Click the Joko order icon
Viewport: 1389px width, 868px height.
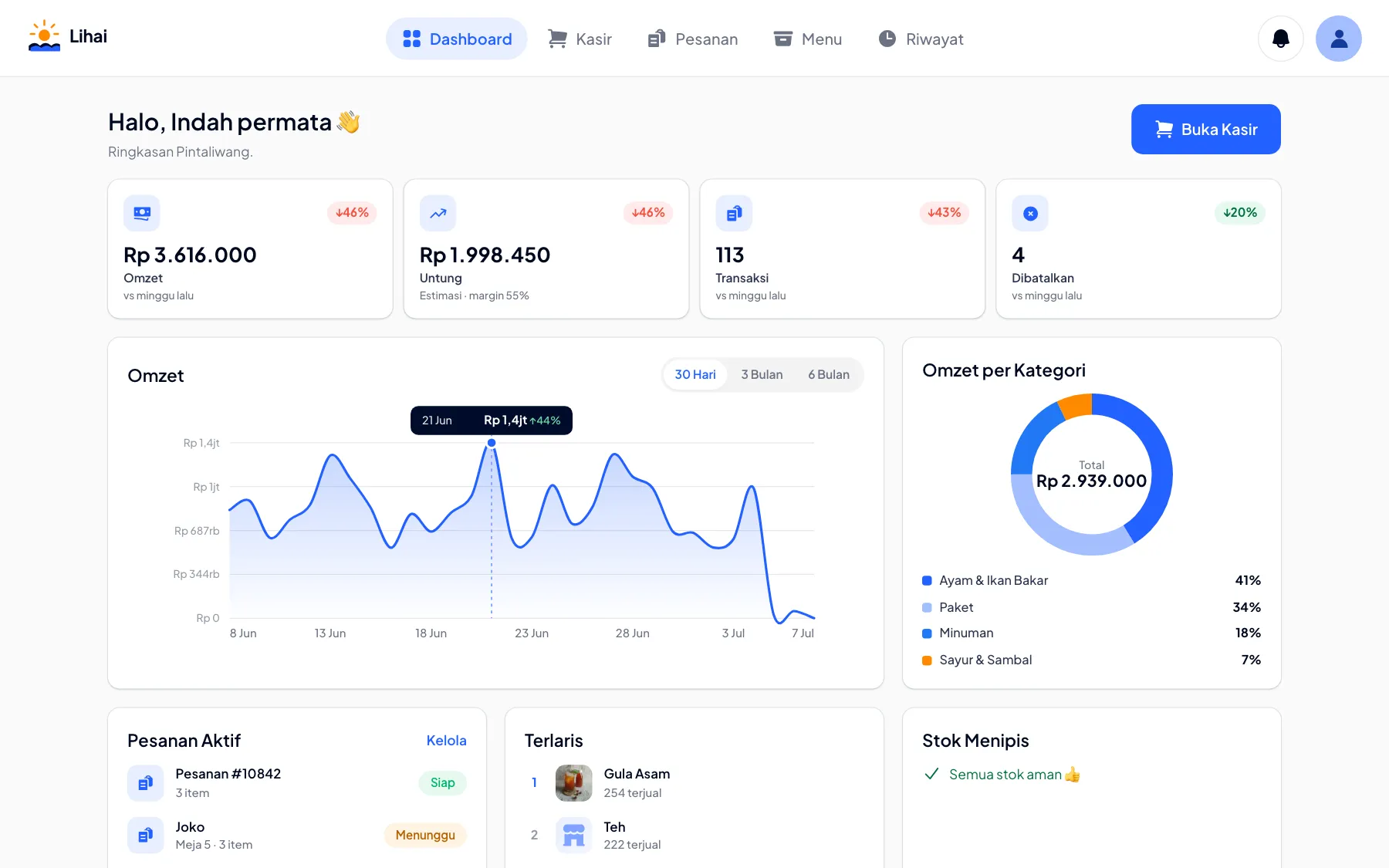point(146,835)
